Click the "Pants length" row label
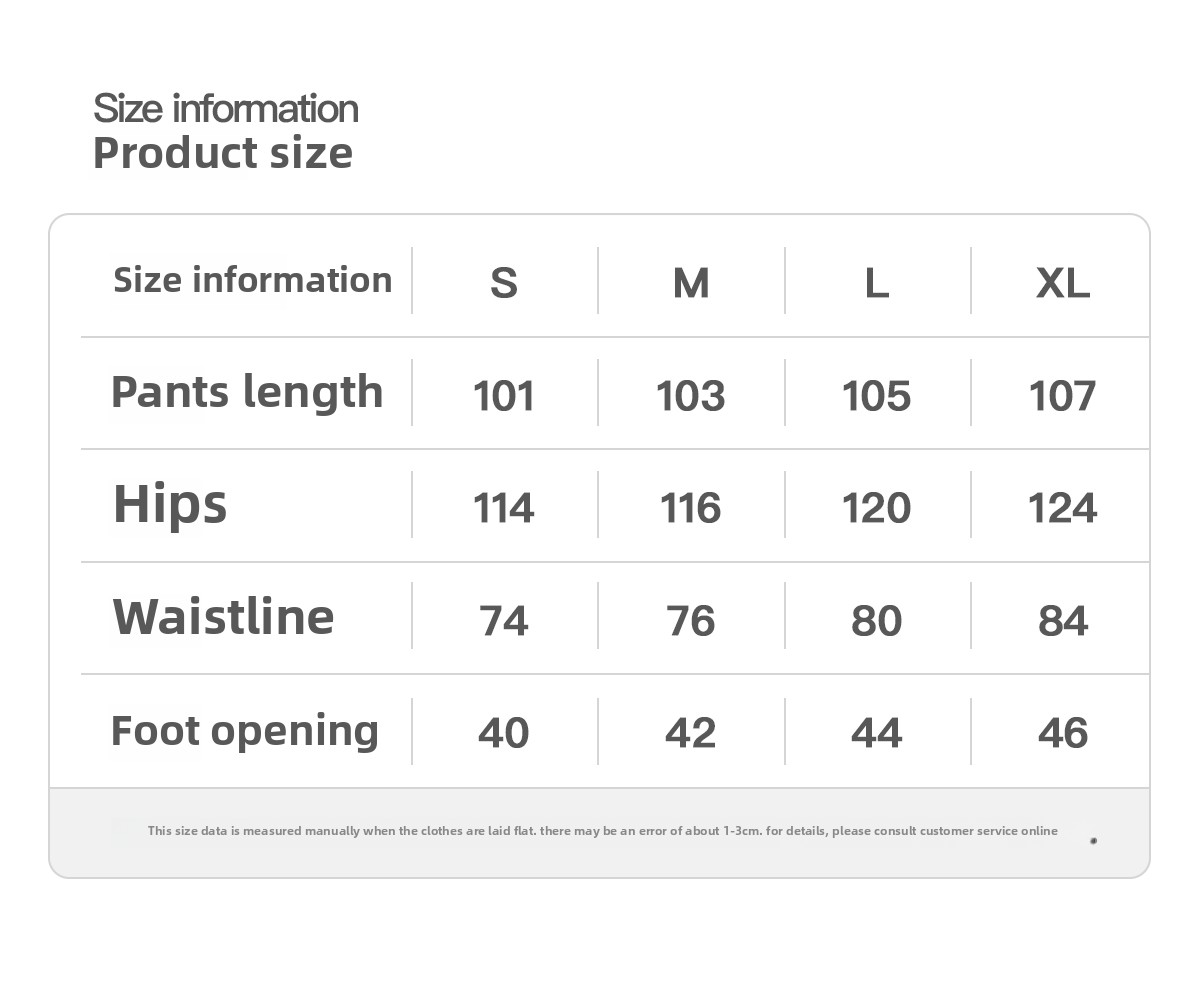Screen dimensions: 1200x997 [247, 392]
